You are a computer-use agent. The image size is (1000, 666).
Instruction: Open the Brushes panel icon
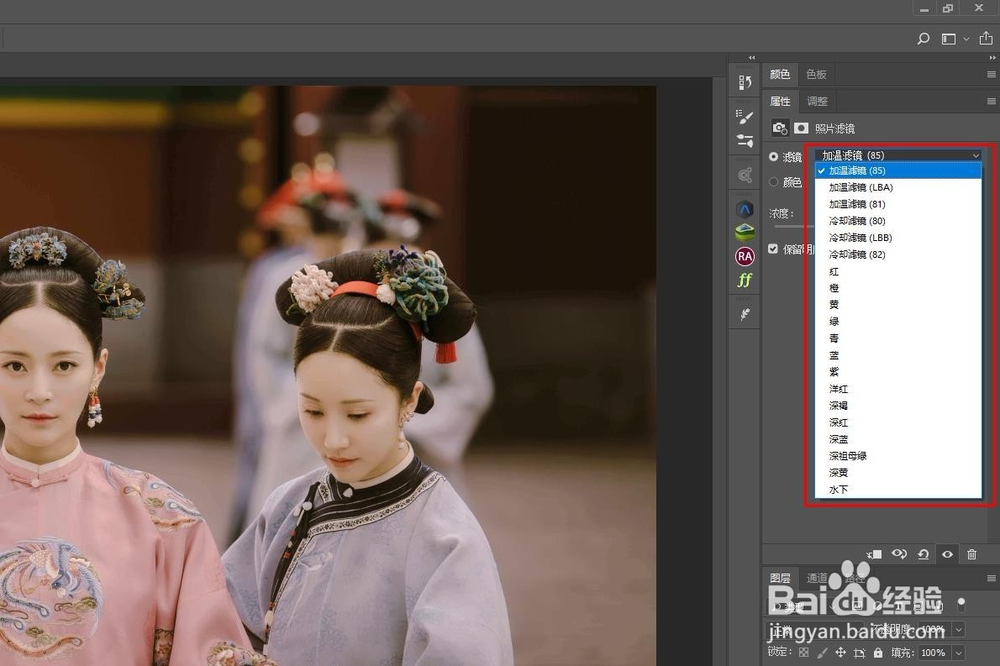tap(744, 116)
